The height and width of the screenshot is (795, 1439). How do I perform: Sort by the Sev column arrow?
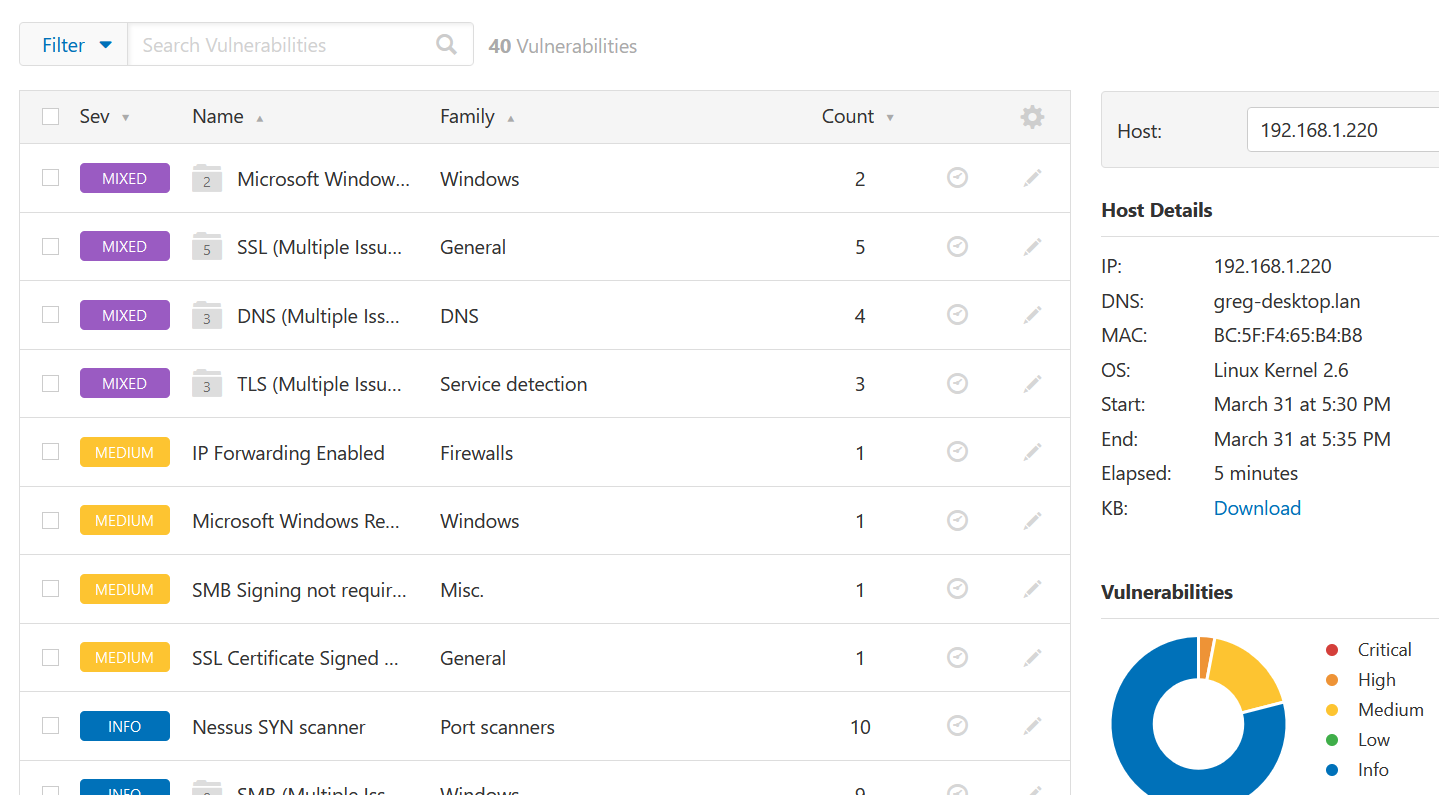coord(125,118)
